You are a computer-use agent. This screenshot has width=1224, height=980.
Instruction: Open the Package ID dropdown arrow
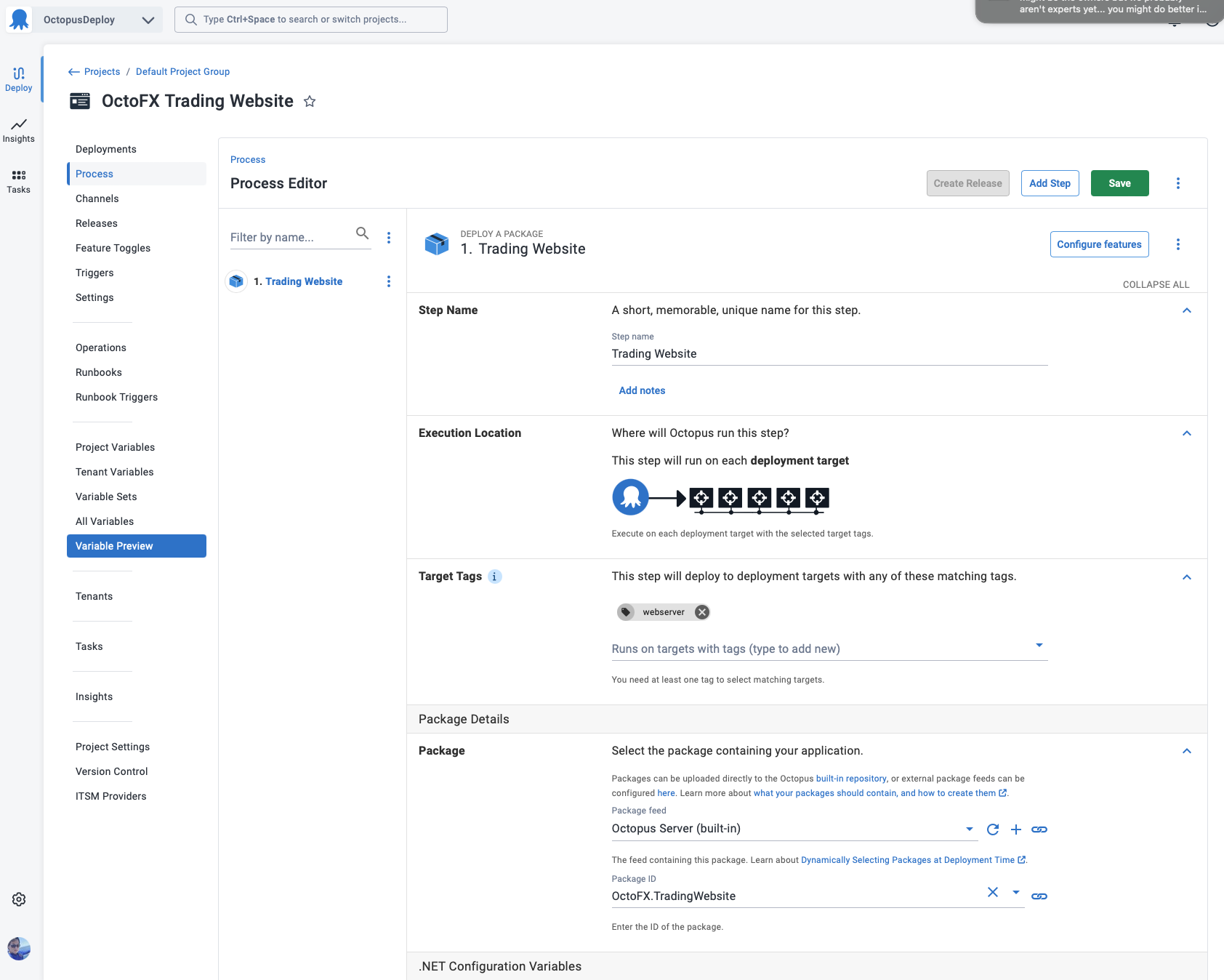pos(1016,892)
